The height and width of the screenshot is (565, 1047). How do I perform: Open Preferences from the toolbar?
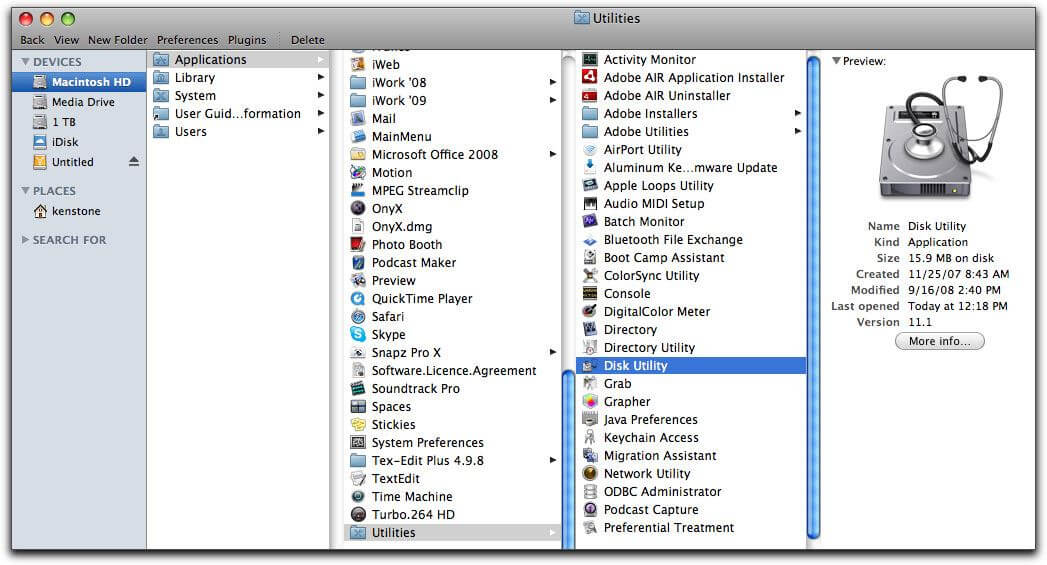[188, 40]
